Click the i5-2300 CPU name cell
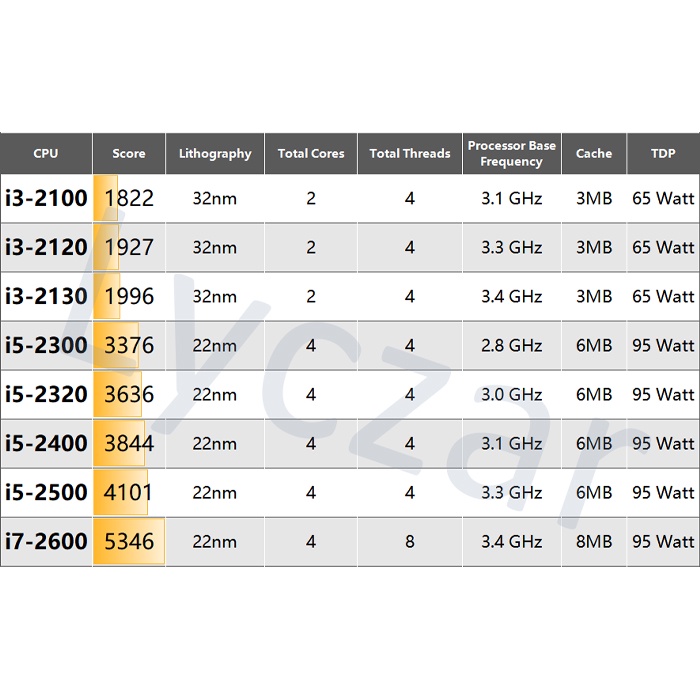The image size is (700, 700). click(x=46, y=345)
